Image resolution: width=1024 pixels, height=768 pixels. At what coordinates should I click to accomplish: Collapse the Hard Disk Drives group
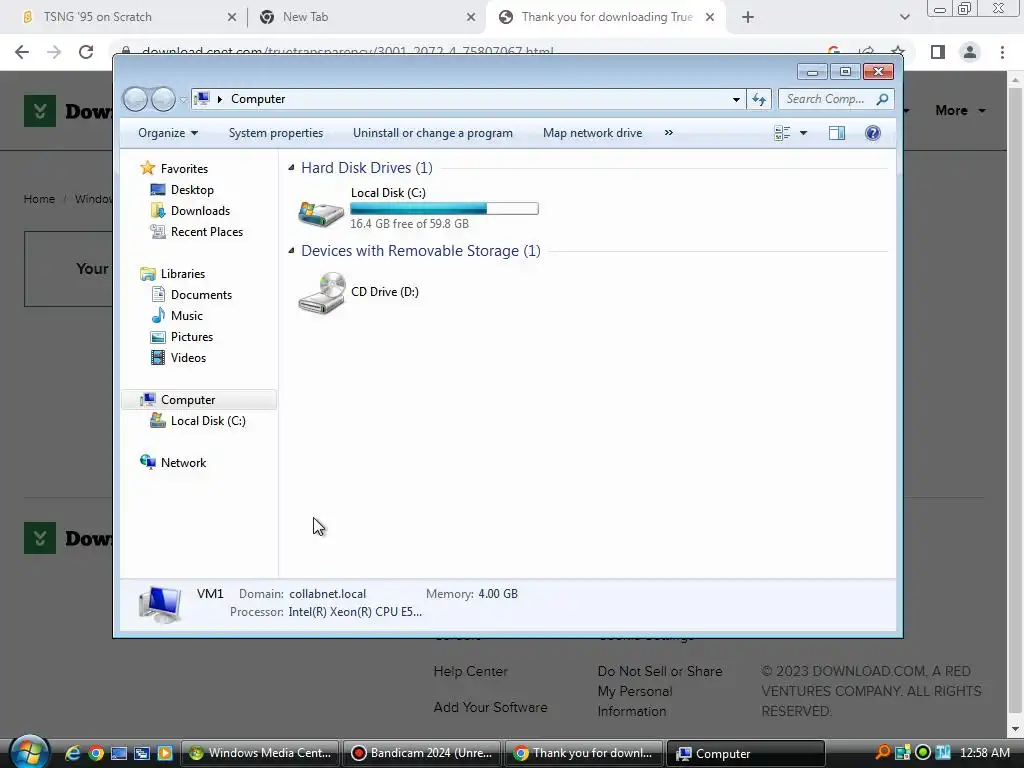pos(291,168)
